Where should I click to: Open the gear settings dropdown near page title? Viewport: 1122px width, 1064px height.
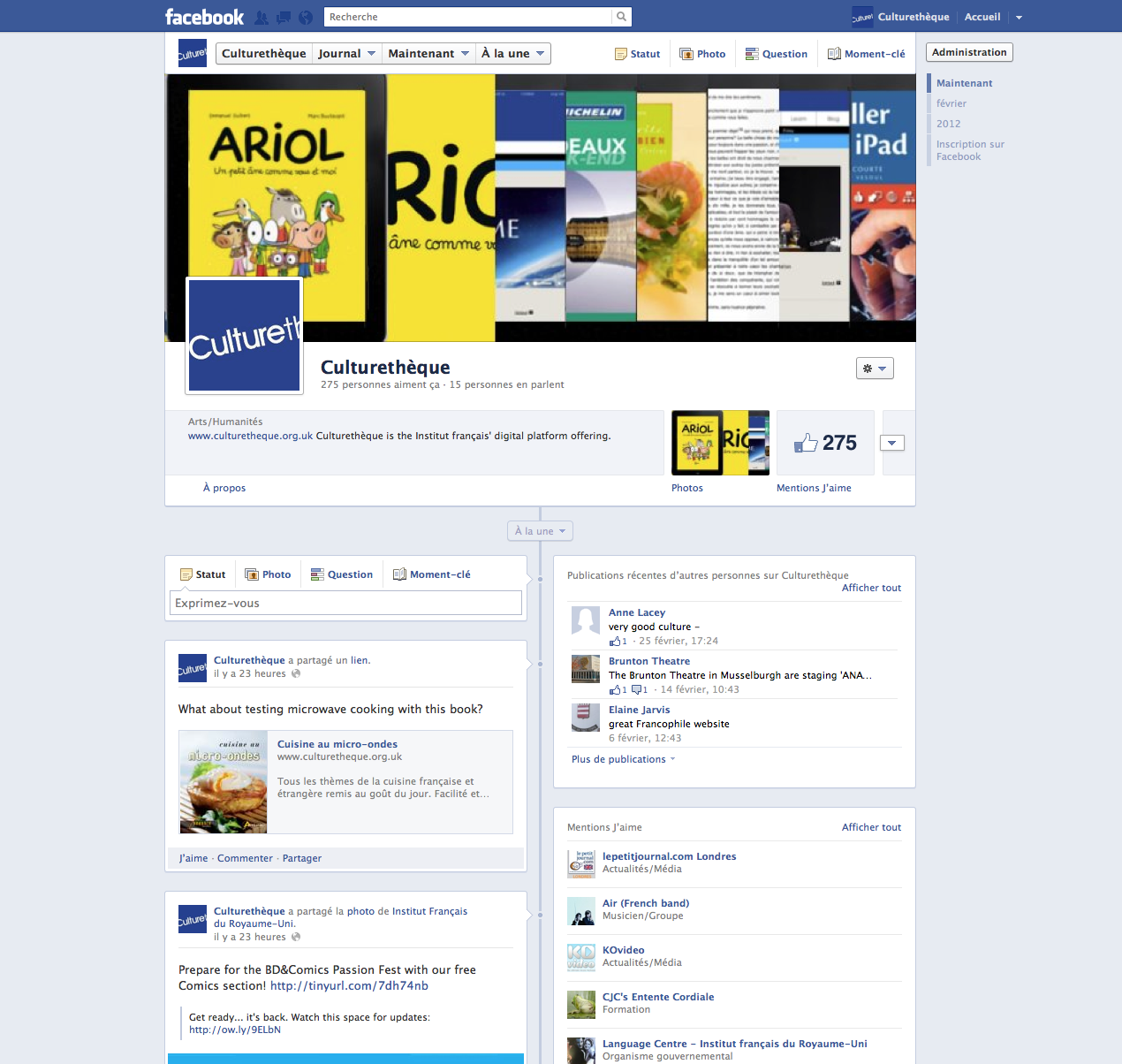click(875, 369)
